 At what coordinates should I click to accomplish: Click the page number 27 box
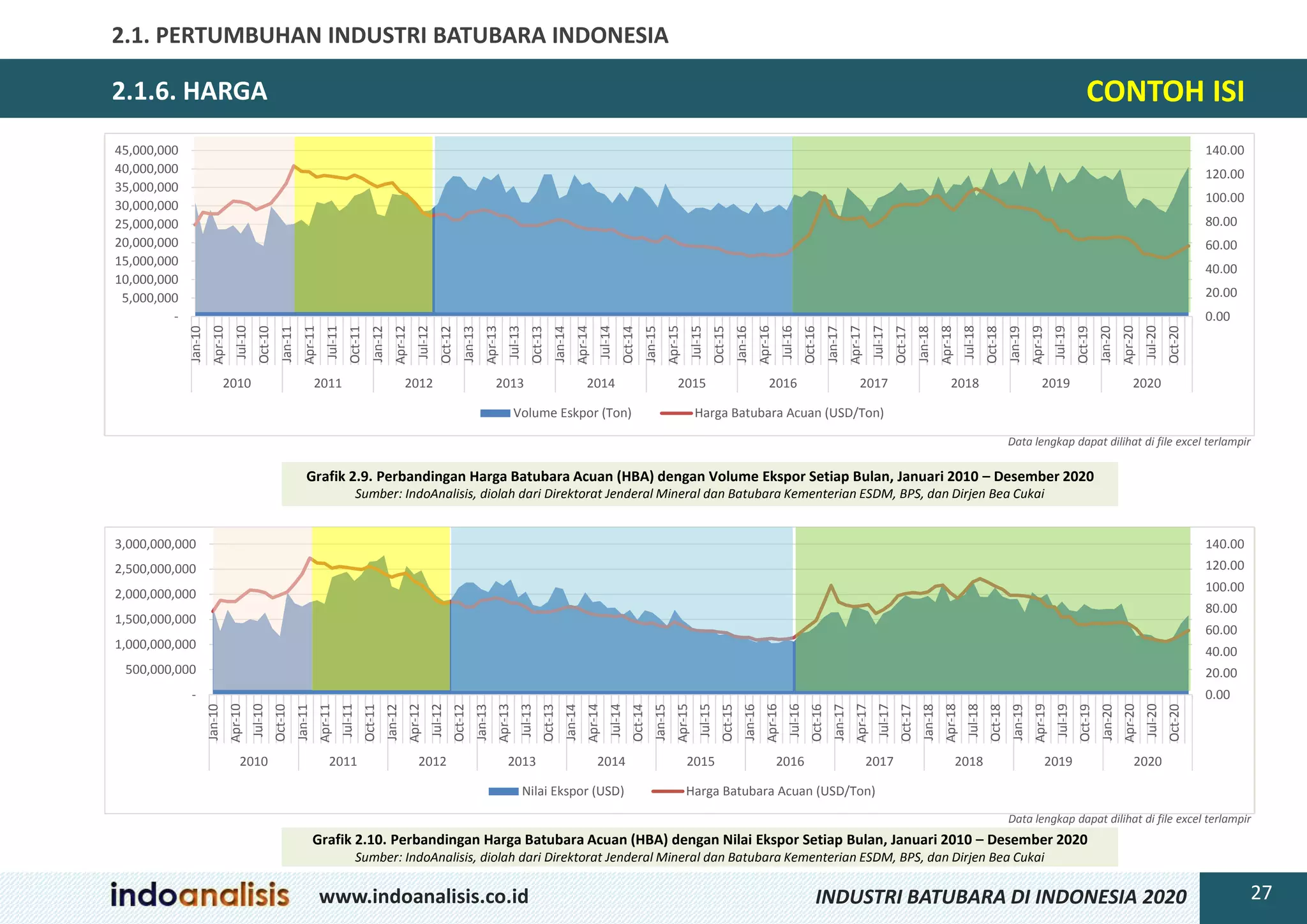[x=1261, y=893]
